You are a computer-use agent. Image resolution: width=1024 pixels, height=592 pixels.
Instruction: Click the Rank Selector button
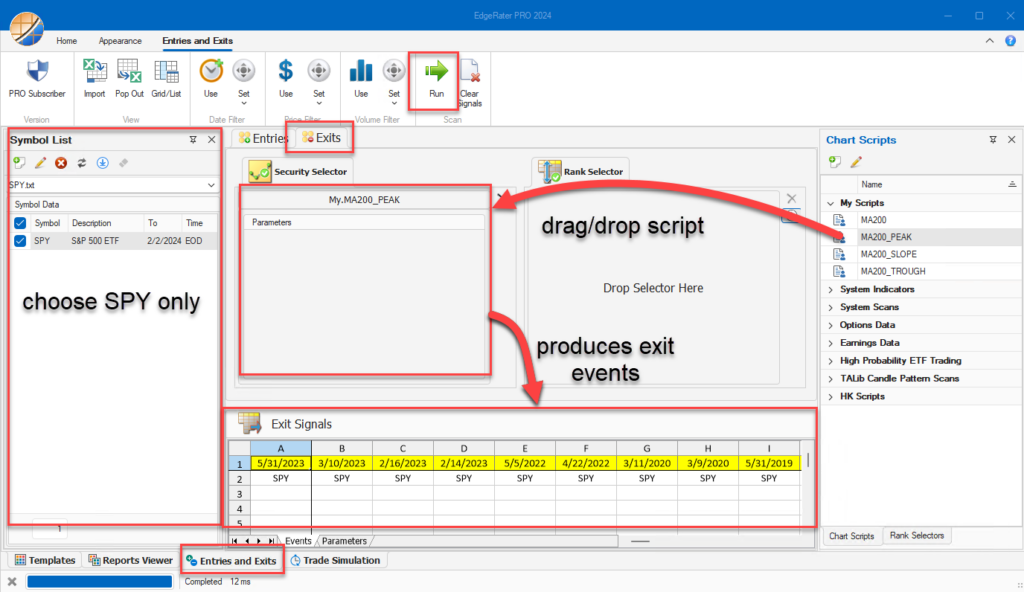pyautogui.click(x=581, y=171)
